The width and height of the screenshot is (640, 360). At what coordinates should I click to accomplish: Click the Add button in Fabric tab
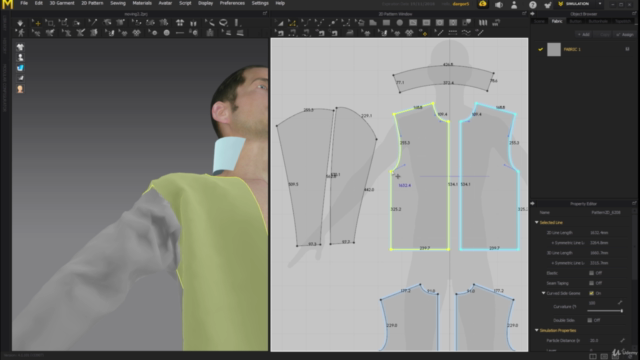coord(583,35)
